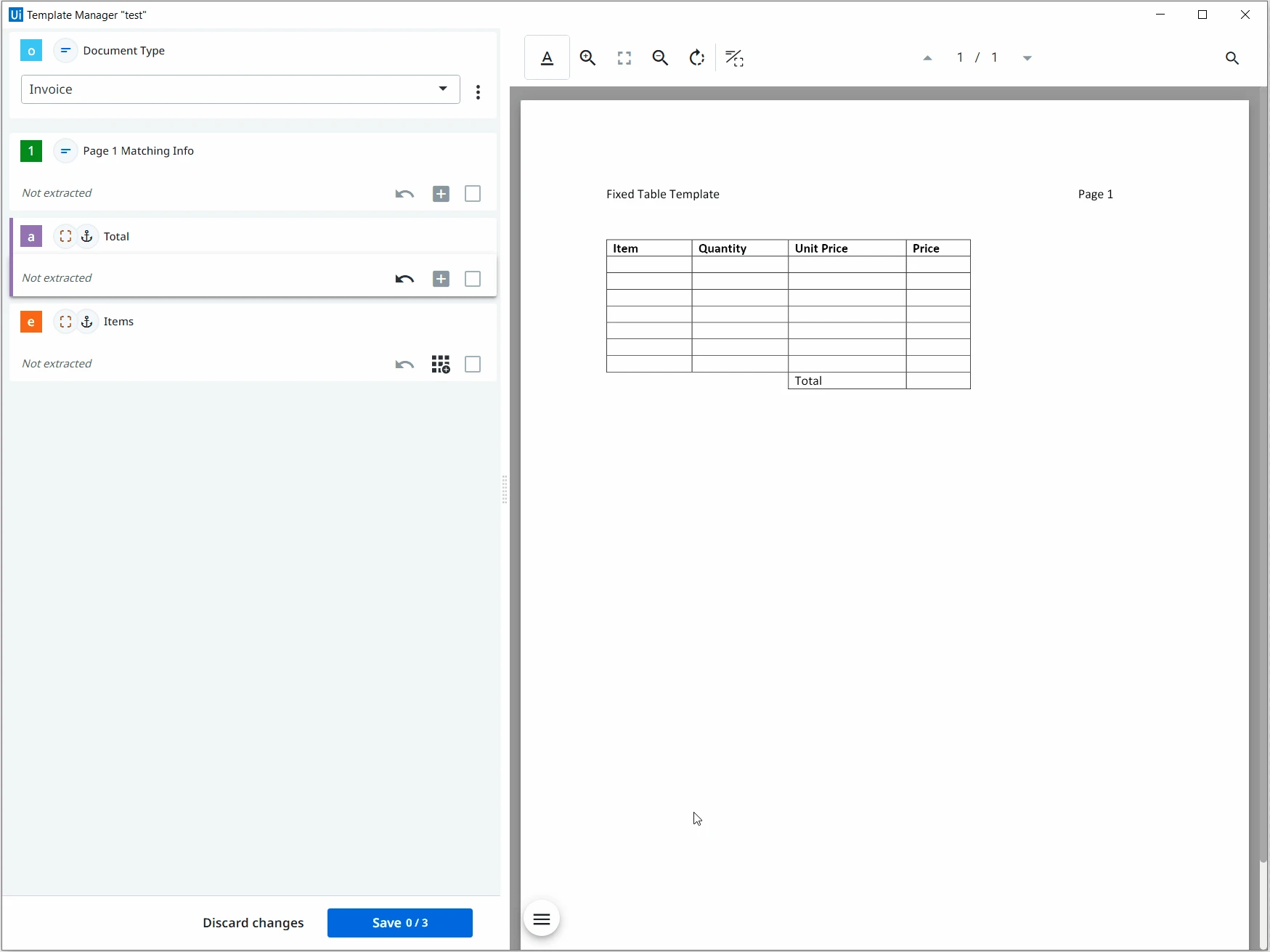Open document search magnifier
The height and width of the screenshot is (952, 1270).
(1232, 58)
